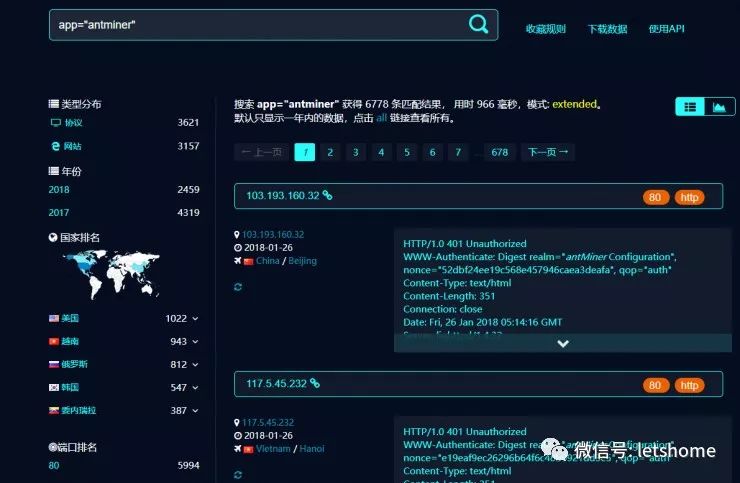Click the location pin icon for 103.193.160.32

tap(236, 235)
